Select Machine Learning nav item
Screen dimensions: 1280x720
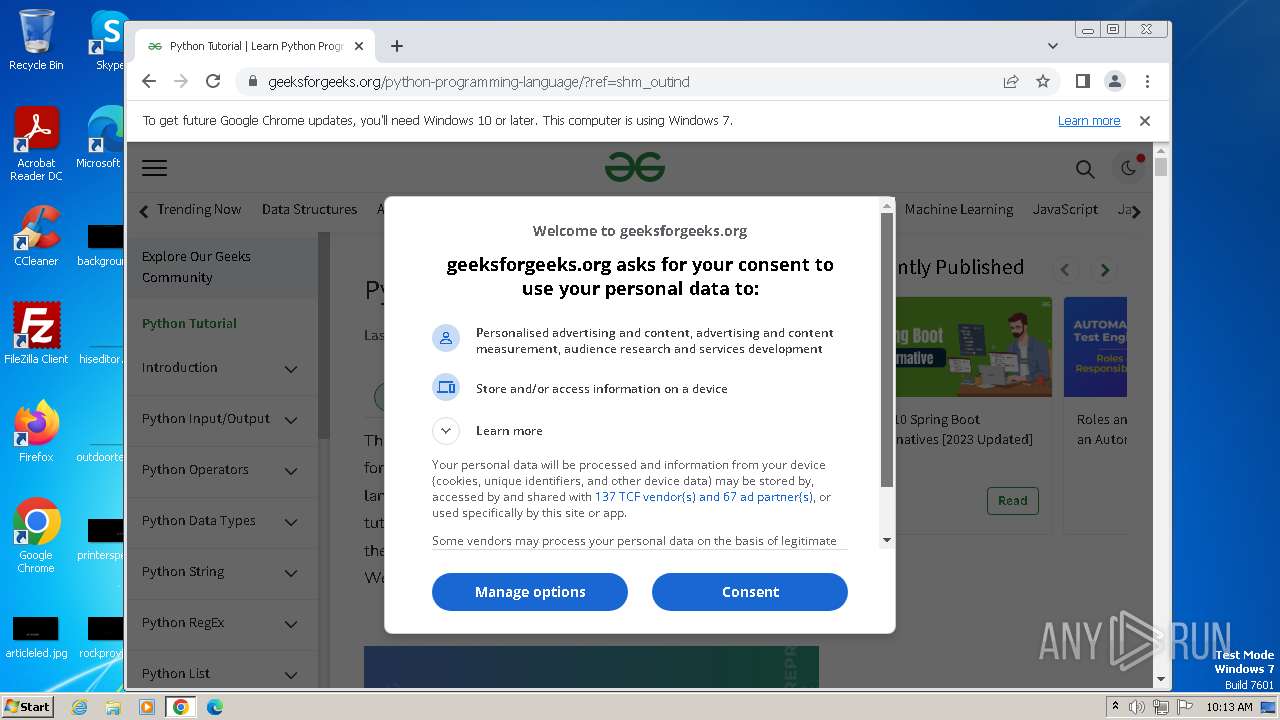coord(959,210)
